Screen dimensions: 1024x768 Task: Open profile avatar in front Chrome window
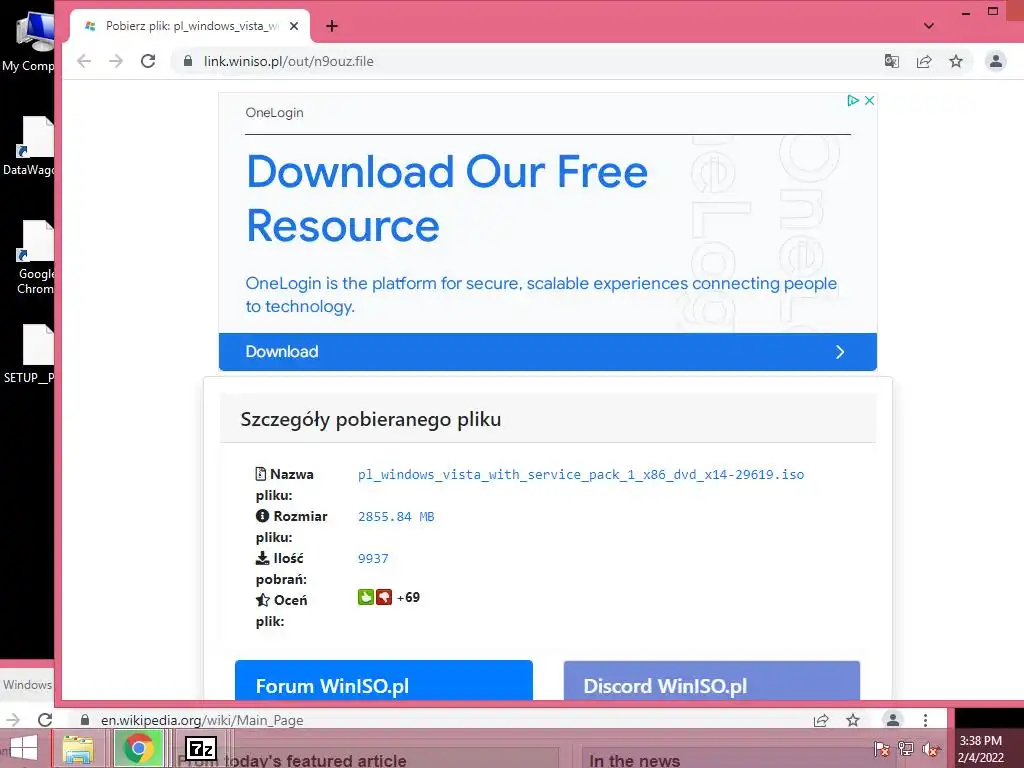pos(995,61)
